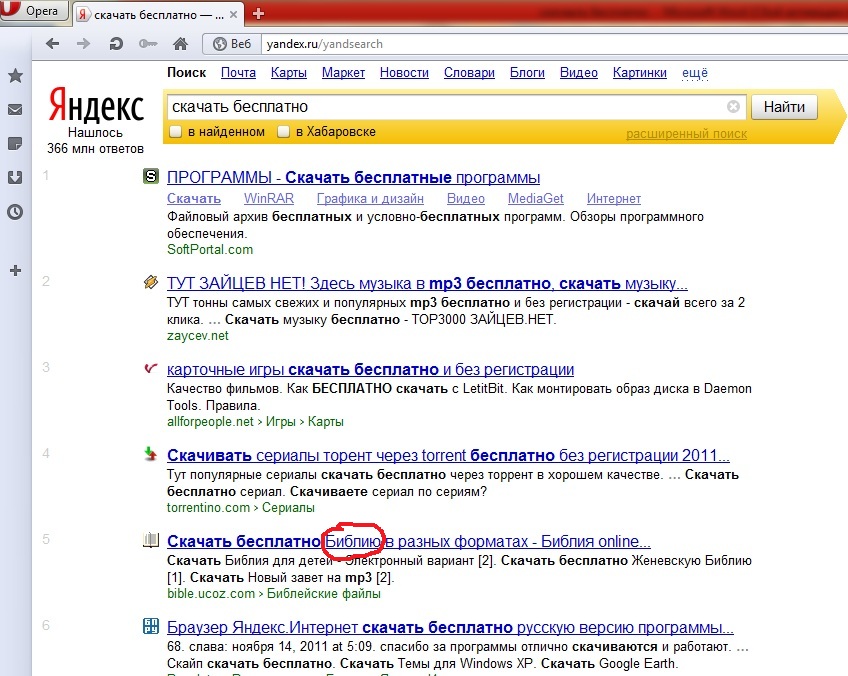
Task: Click the plus icon to add sidebar panel
Action: click(x=15, y=270)
